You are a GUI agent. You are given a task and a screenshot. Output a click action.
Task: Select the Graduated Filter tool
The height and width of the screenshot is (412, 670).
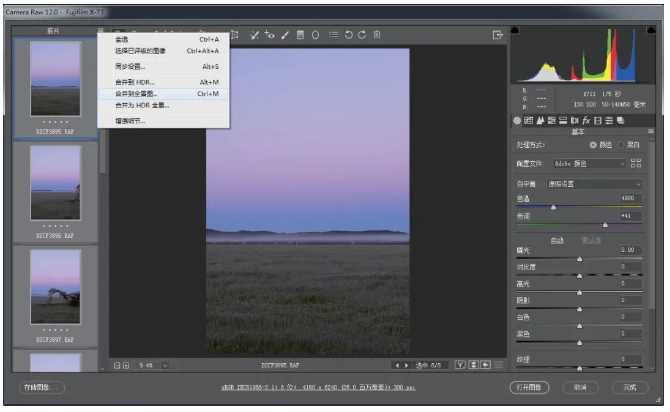[300, 35]
